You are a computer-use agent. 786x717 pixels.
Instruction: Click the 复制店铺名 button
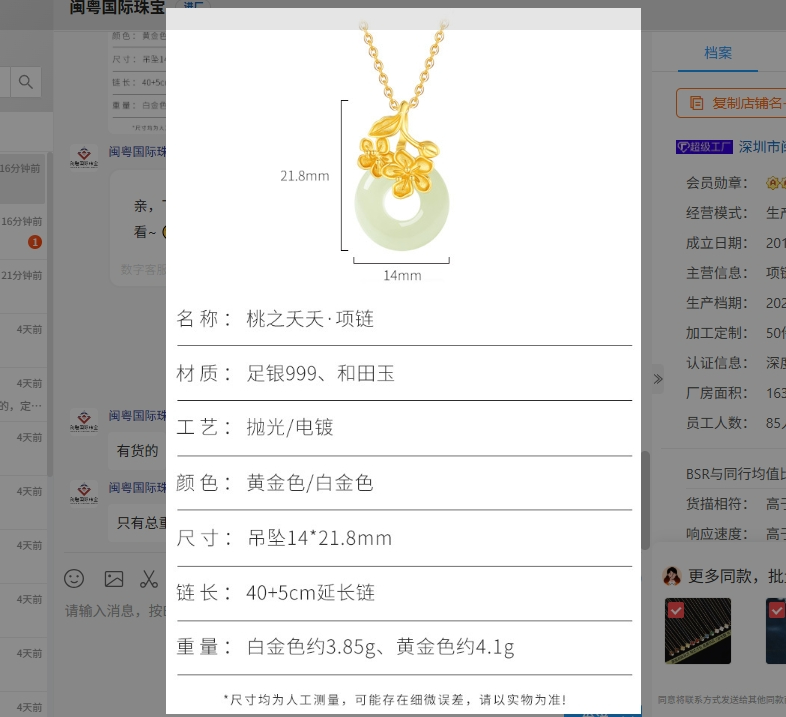click(x=731, y=103)
